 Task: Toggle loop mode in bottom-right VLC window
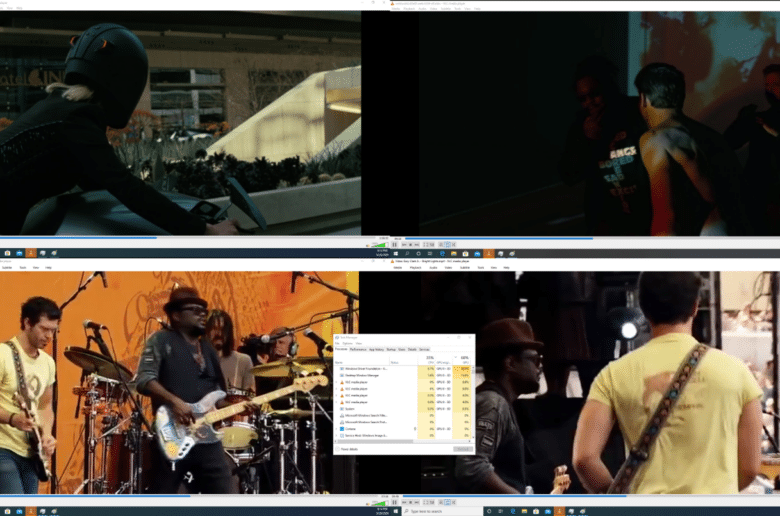tap(447, 503)
